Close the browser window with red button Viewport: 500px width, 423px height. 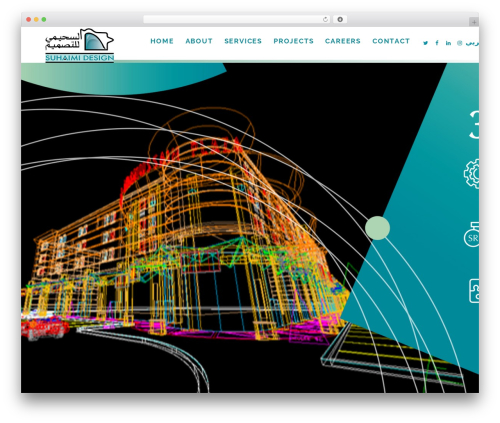[29, 20]
